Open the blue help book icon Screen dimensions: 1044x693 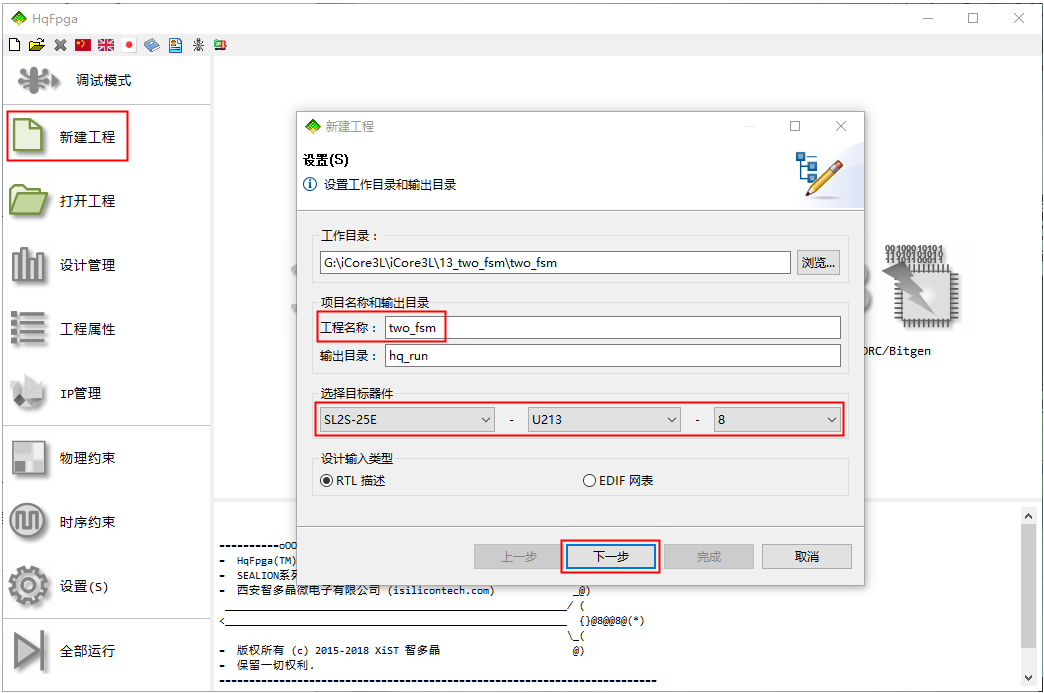(152, 45)
